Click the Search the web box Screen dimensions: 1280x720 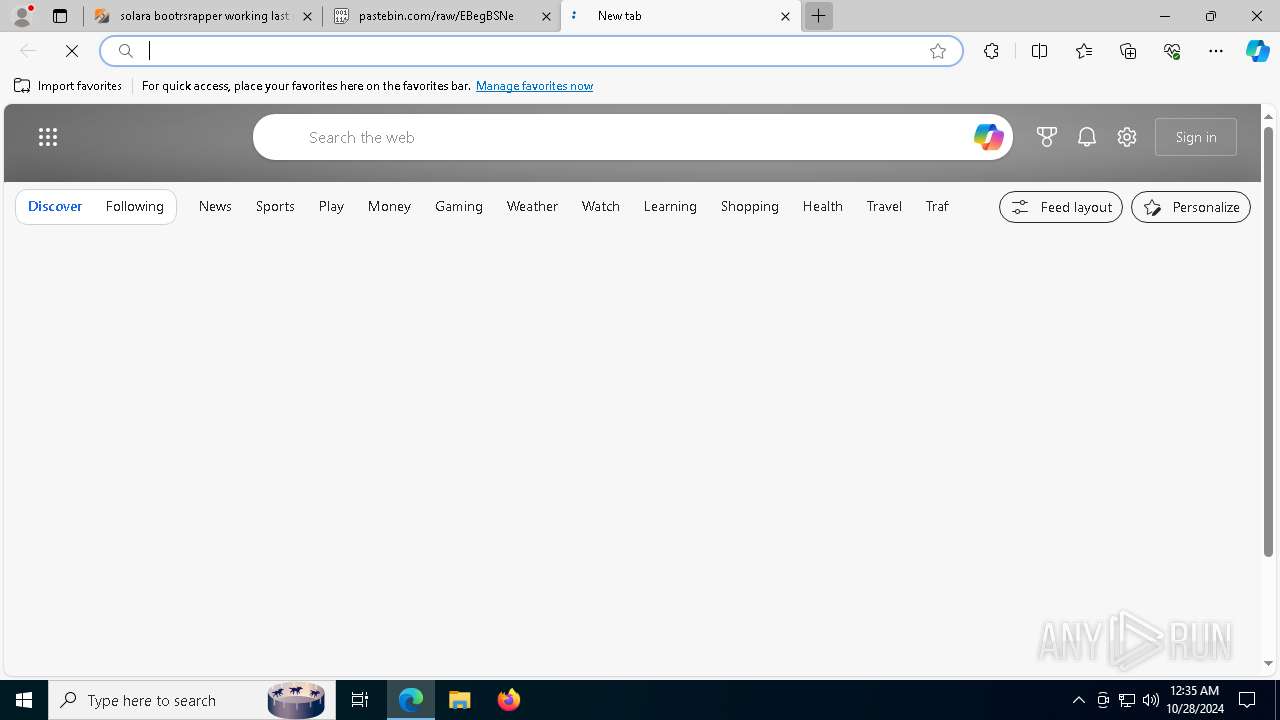click(x=633, y=137)
